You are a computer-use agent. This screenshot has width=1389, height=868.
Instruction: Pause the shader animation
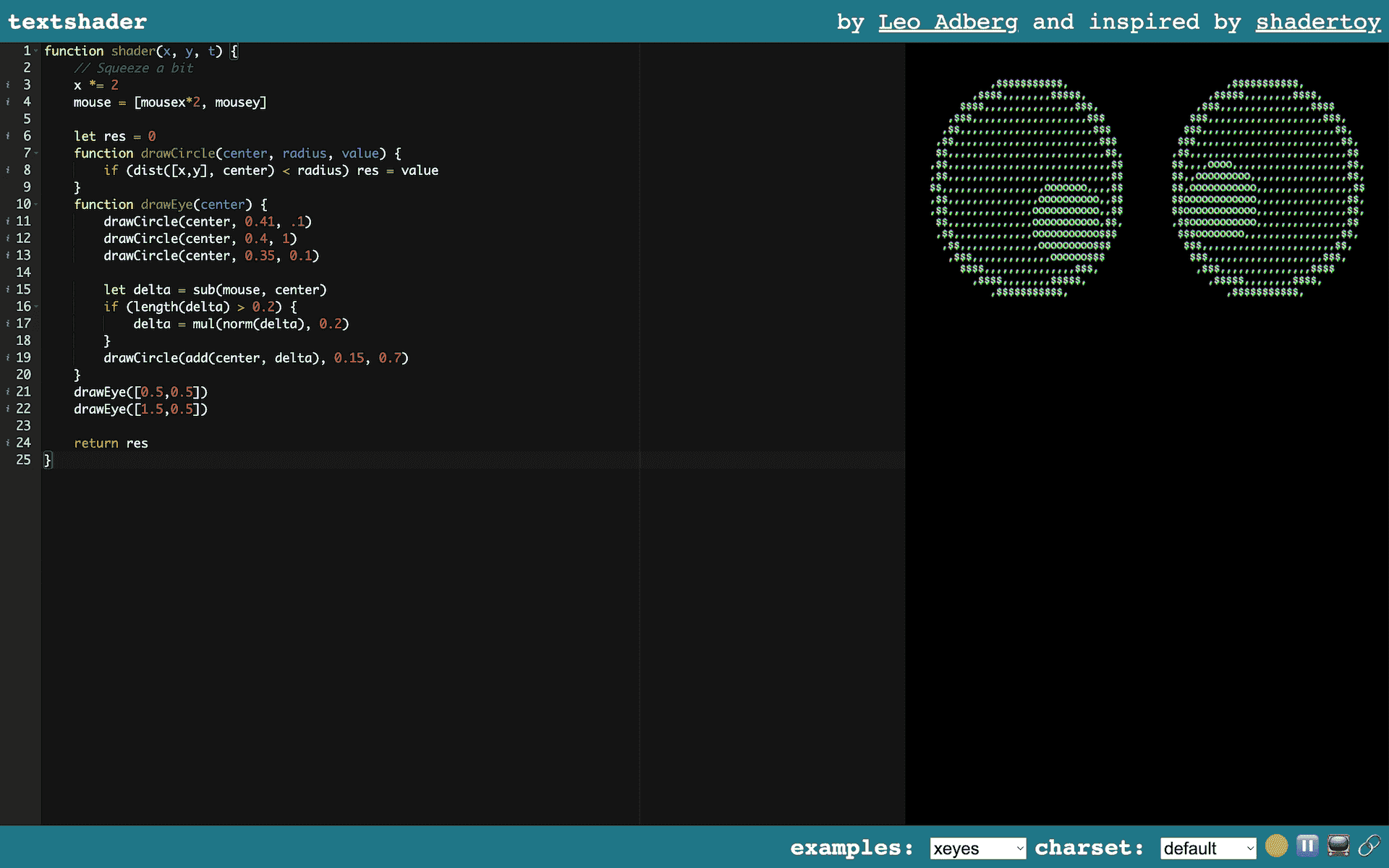point(1307,846)
